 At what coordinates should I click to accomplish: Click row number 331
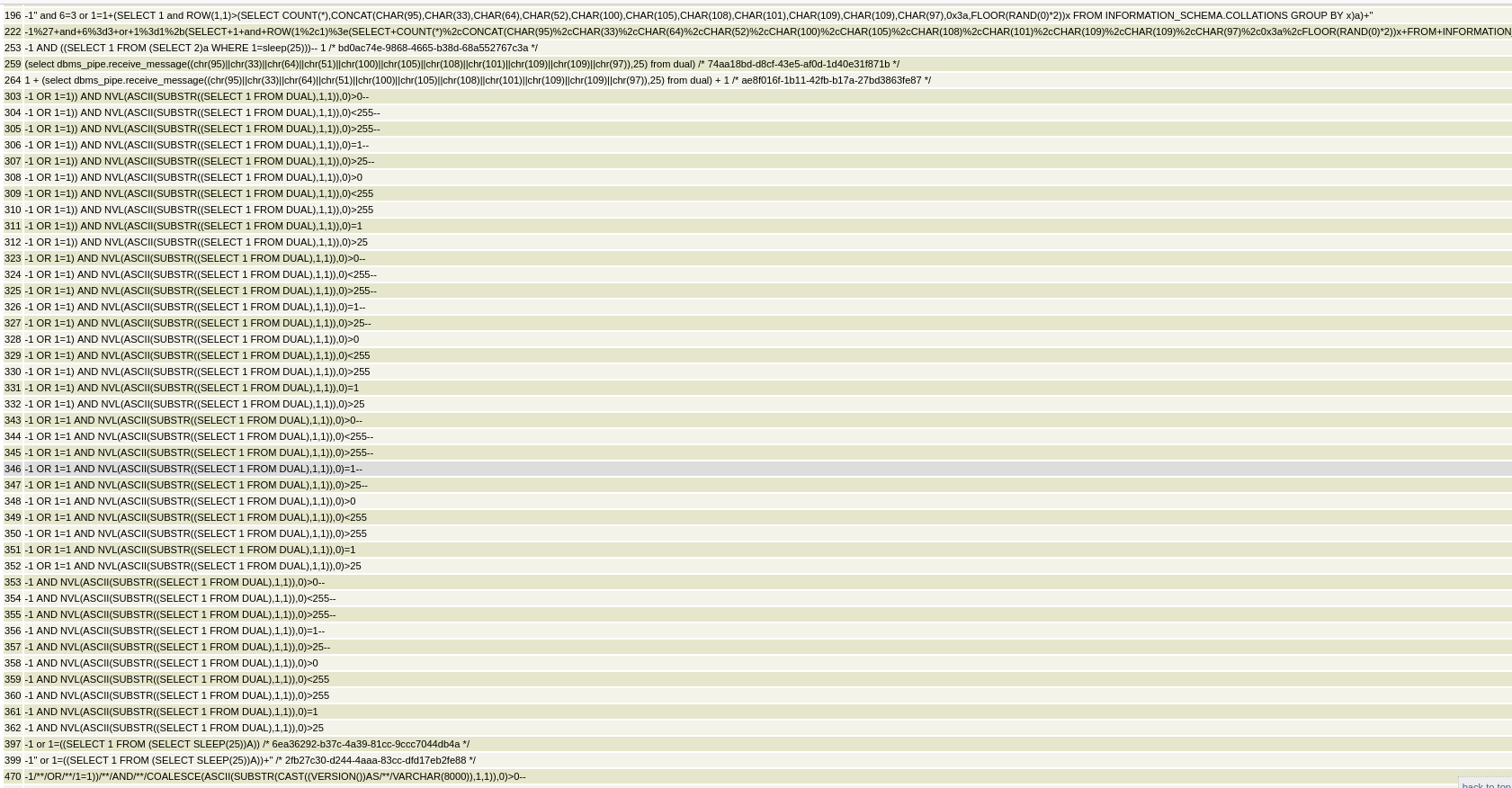tap(13, 388)
